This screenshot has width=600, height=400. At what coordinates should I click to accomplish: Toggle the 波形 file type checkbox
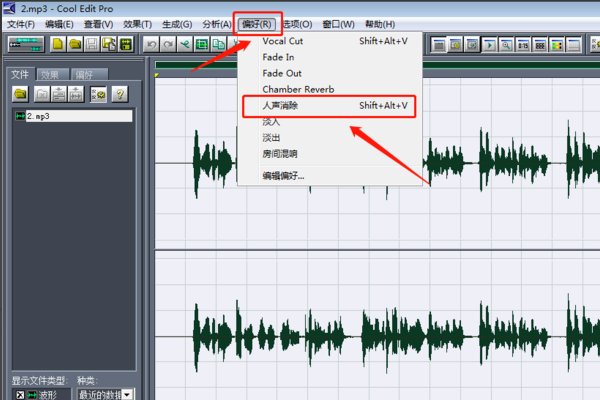tap(19, 394)
